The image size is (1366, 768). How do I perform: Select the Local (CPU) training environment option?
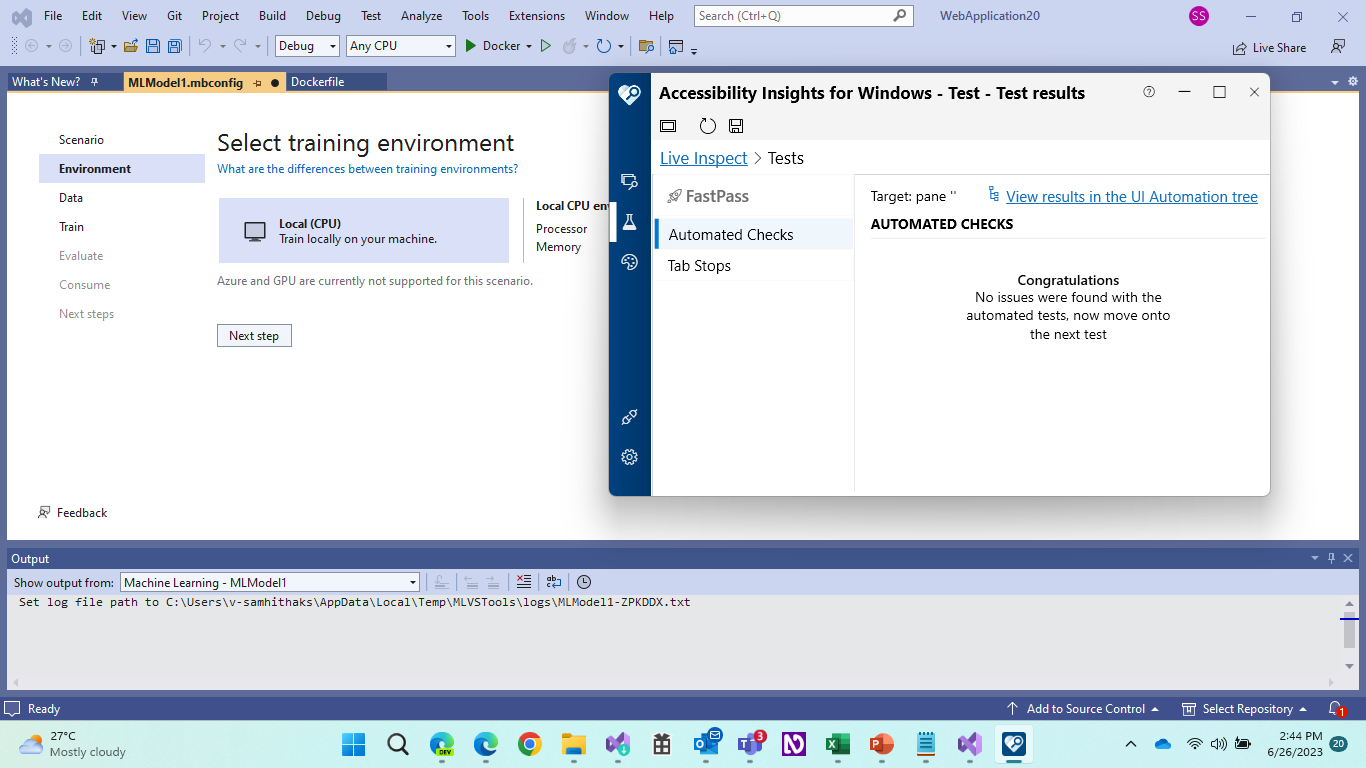(364, 230)
